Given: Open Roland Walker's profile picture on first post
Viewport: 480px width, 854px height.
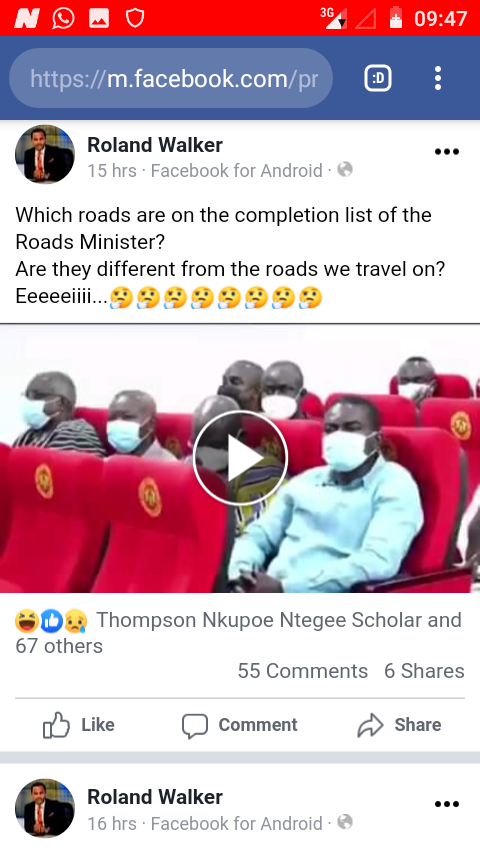Looking at the screenshot, I should pos(45,155).
